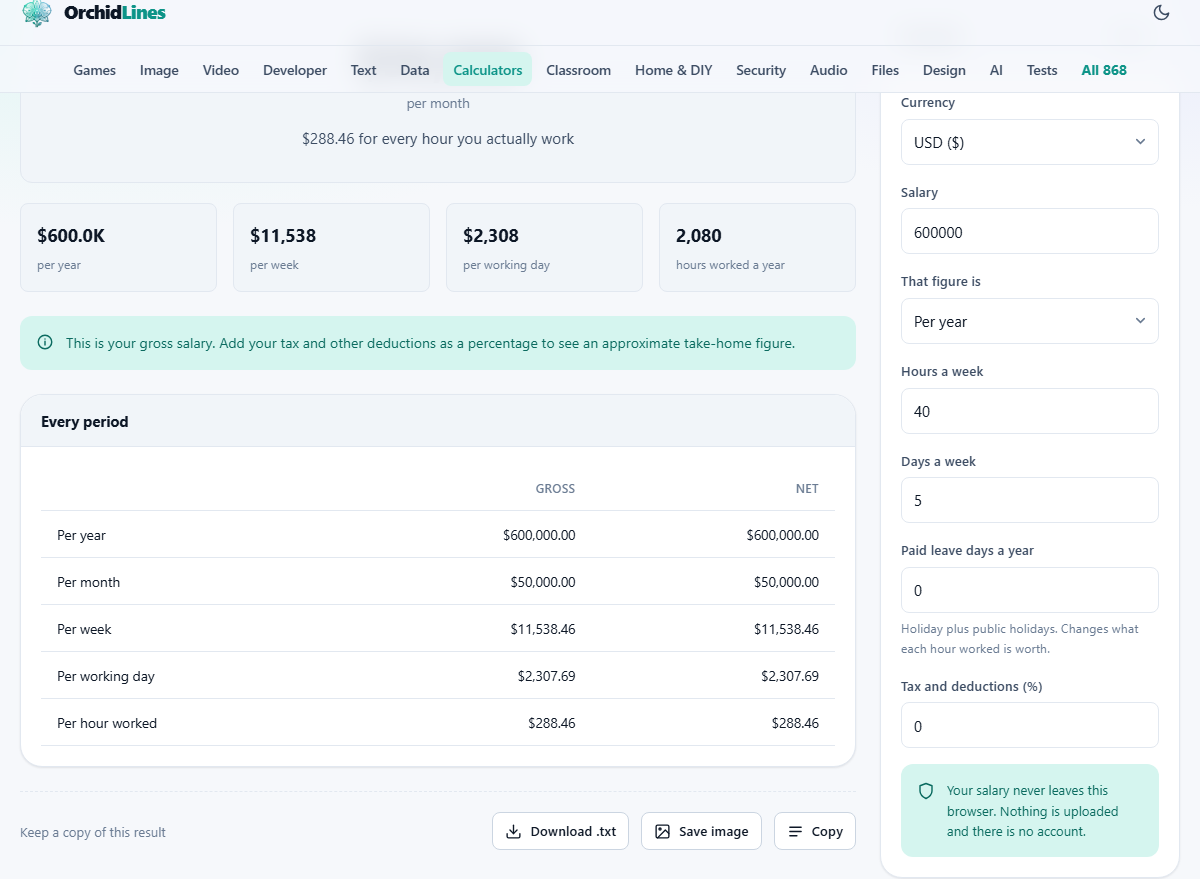Click 'Keep a copy of this result' text

click(93, 832)
